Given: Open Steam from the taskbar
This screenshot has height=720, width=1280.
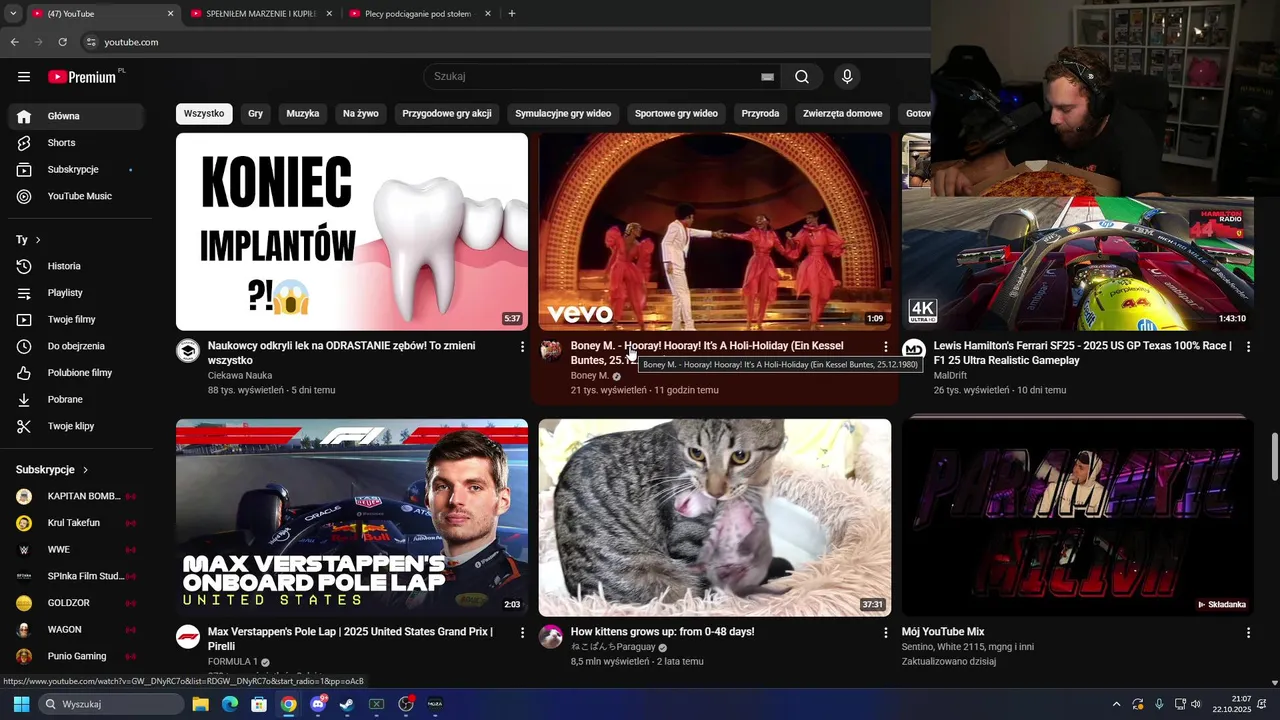Looking at the screenshot, I should click(346, 704).
